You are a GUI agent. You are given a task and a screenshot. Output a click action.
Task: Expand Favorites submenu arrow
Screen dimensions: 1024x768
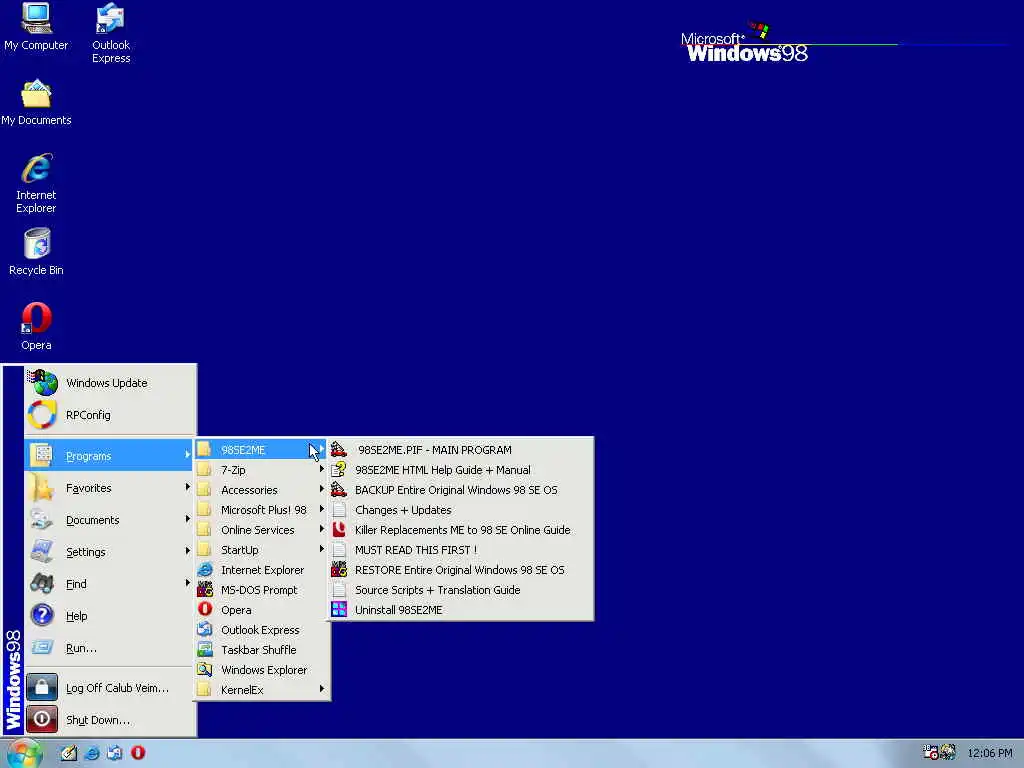[x=187, y=487]
